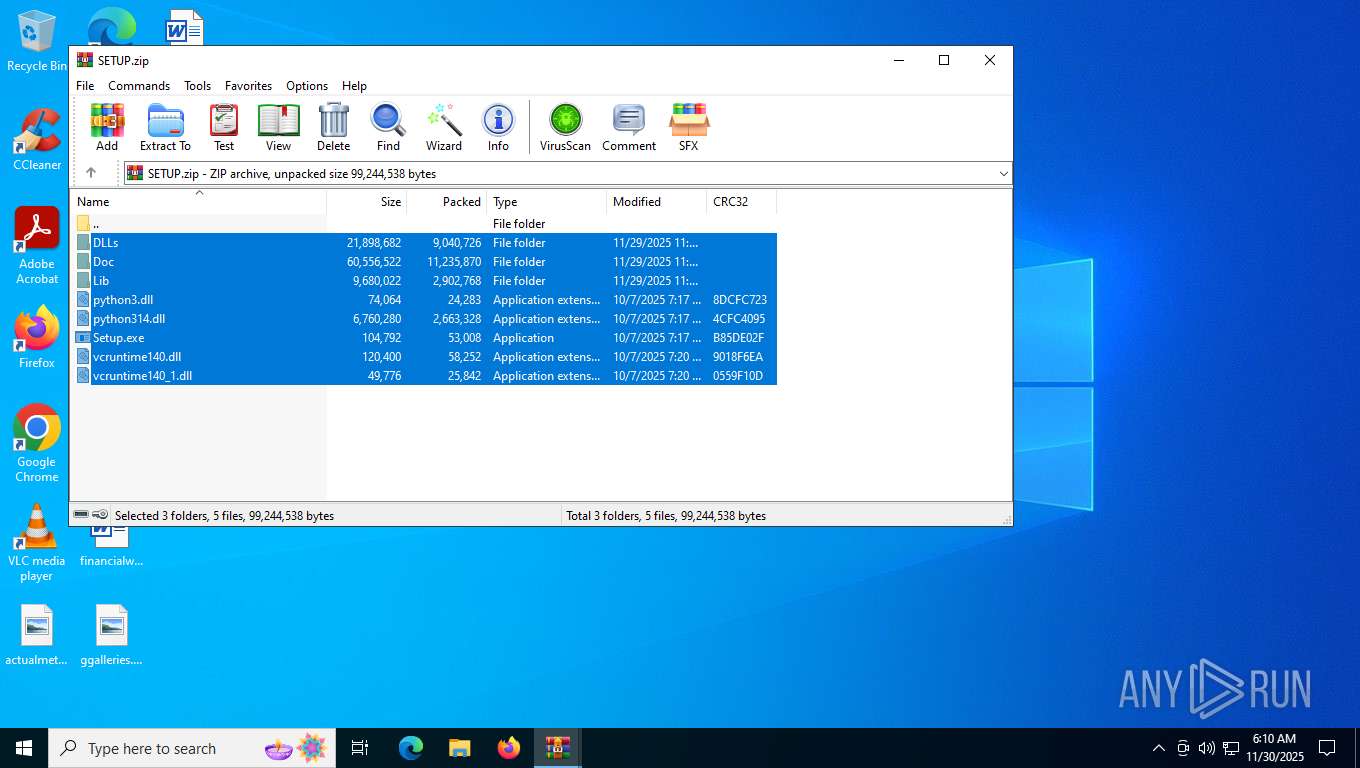The width and height of the screenshot is (1360, 768).
Task: Open Firefox from the taskbar
Action: click(509, 748)
